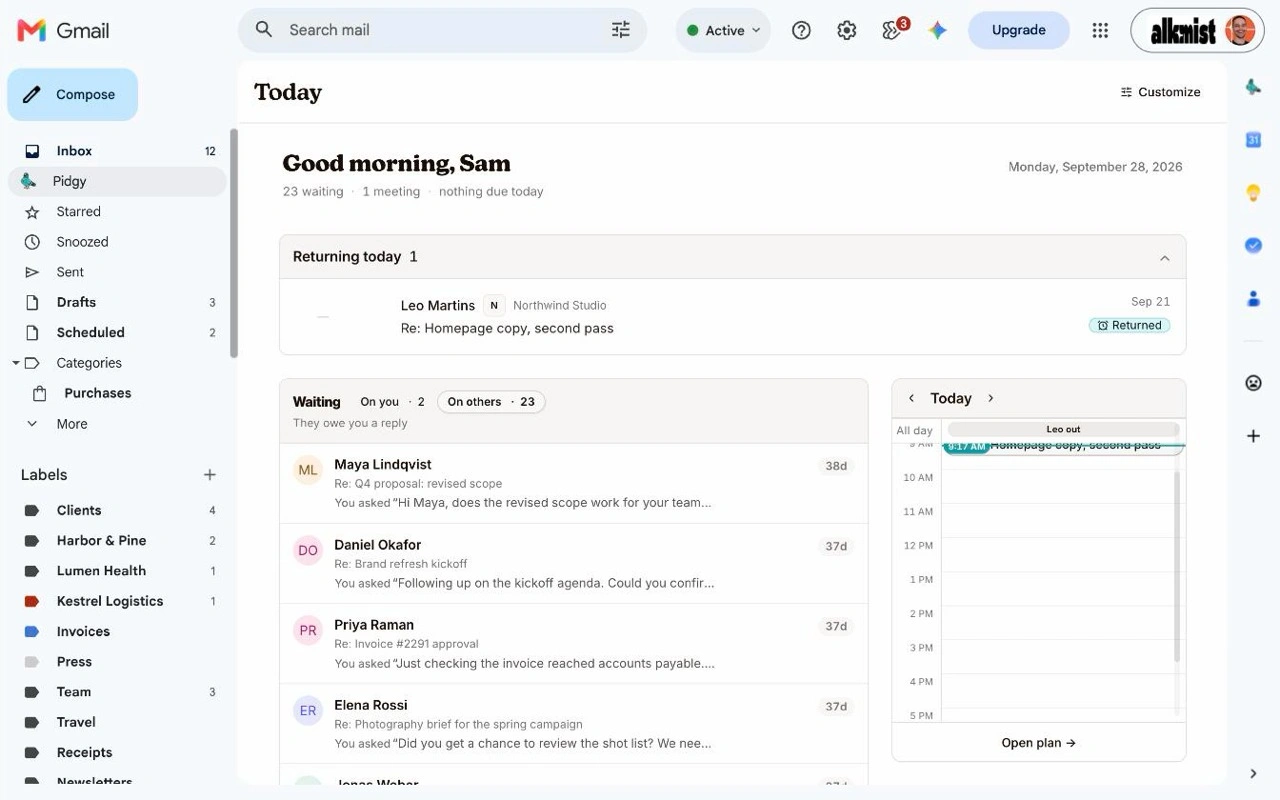Open the Invoices blue label
This screenshot has width=1280, height=800.
click(x=118, y=631)
